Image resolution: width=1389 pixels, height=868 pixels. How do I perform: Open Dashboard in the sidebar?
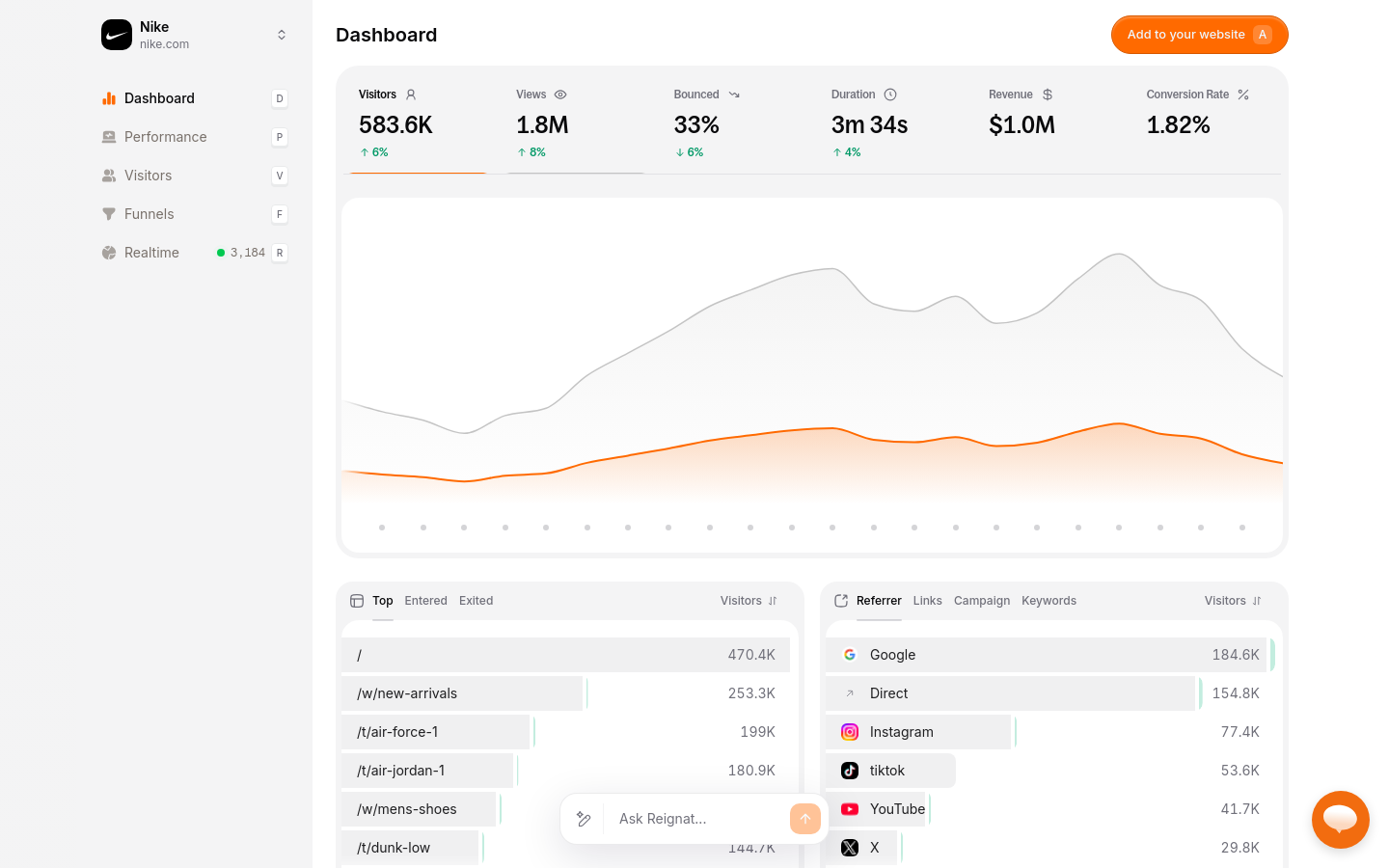195,98
